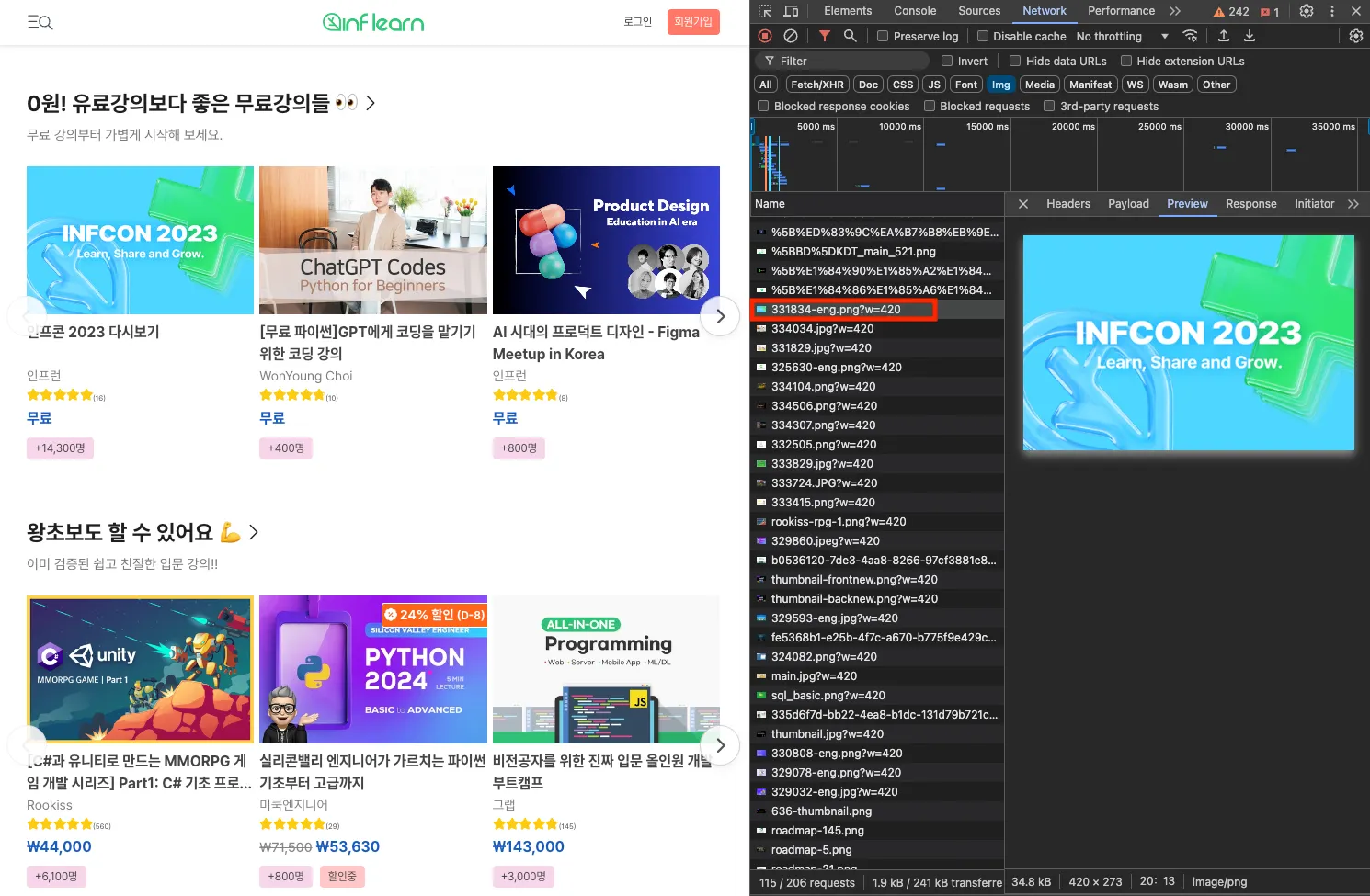Activate the DevTools inspect element picker
The width and height of the screenshot is (1370, 896).
click(x=765, y=11)
